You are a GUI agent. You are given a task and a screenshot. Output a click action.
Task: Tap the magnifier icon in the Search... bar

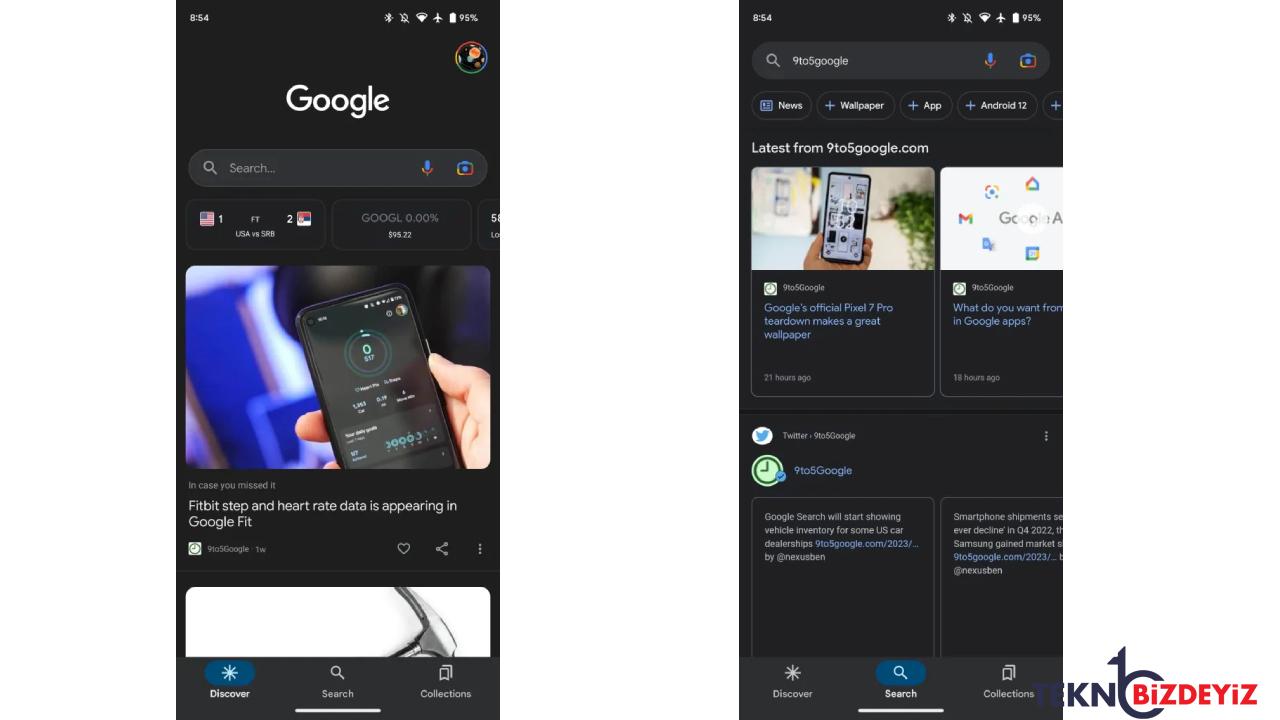tap(210, 168)
